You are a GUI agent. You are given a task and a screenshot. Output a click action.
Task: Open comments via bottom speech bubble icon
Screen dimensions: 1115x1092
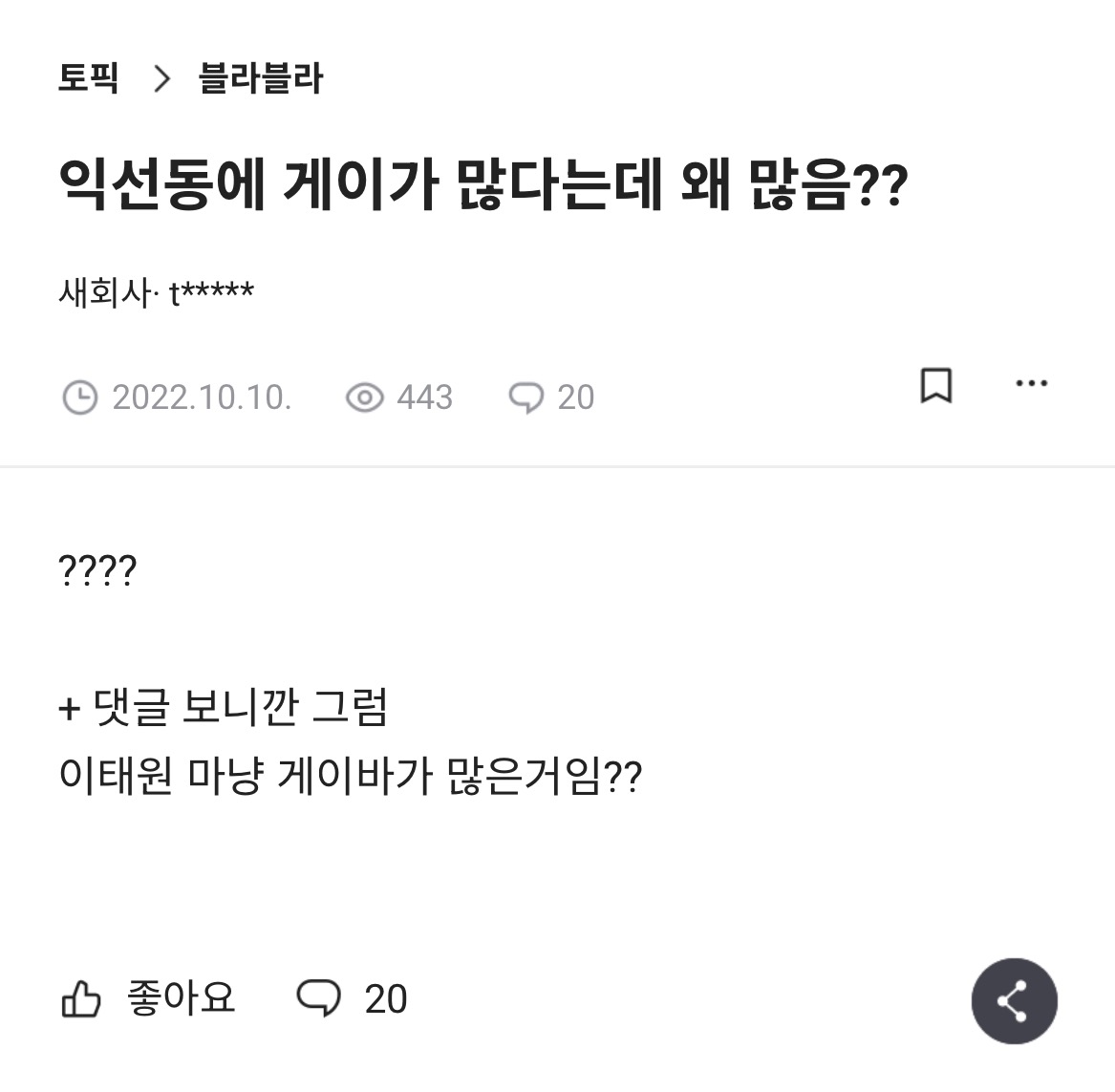pyautogui.click(x=318, y=998)
